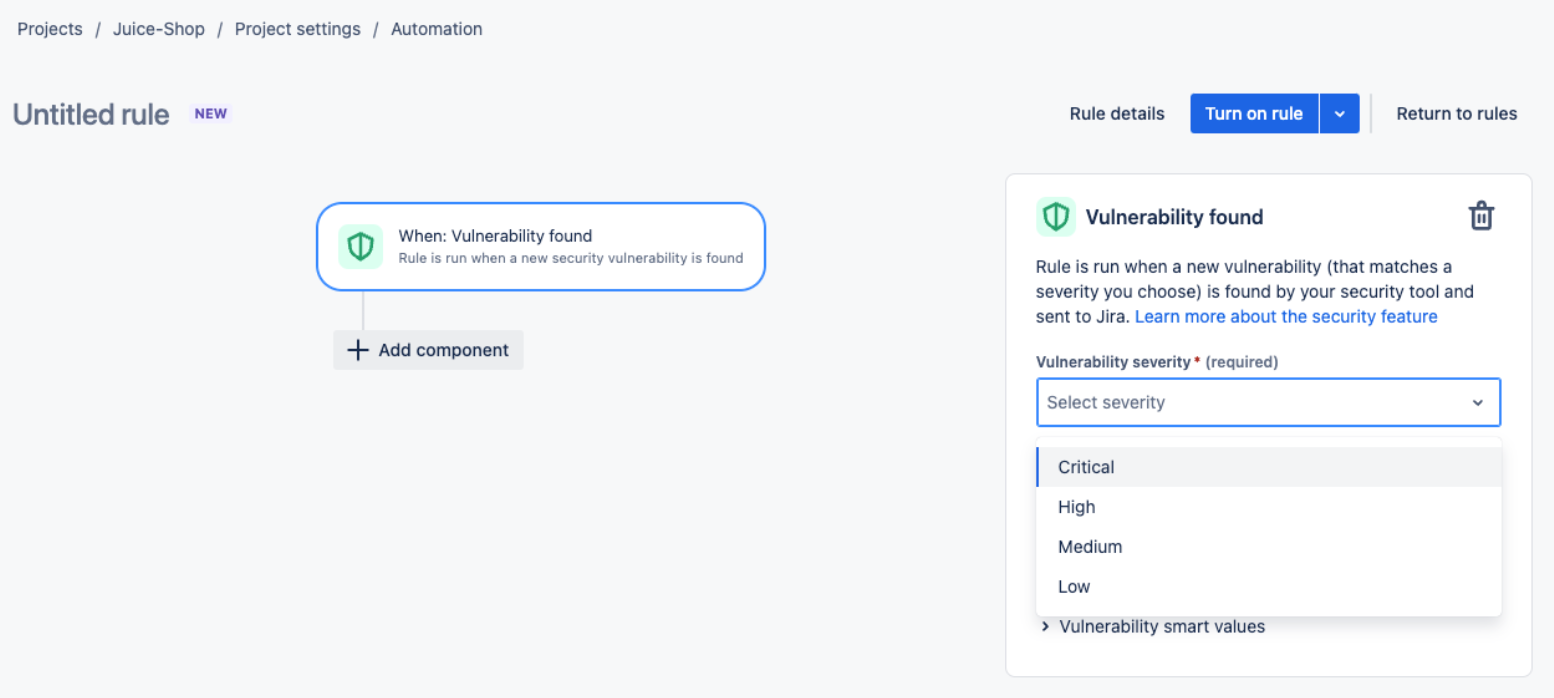Click the Select severity input field

point(1240,403)
